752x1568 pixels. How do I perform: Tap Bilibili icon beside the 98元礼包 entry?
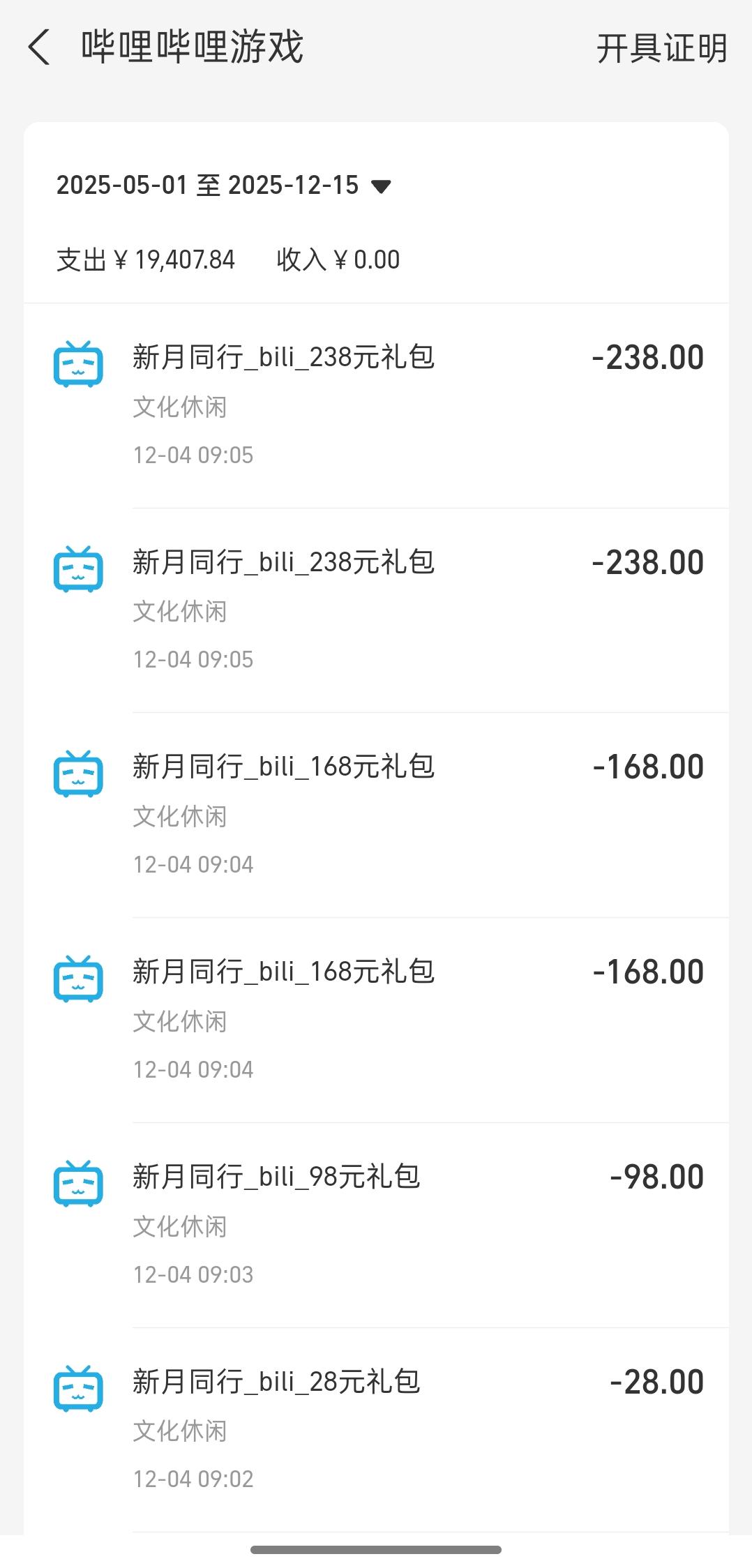click(x=78, y=1183)
